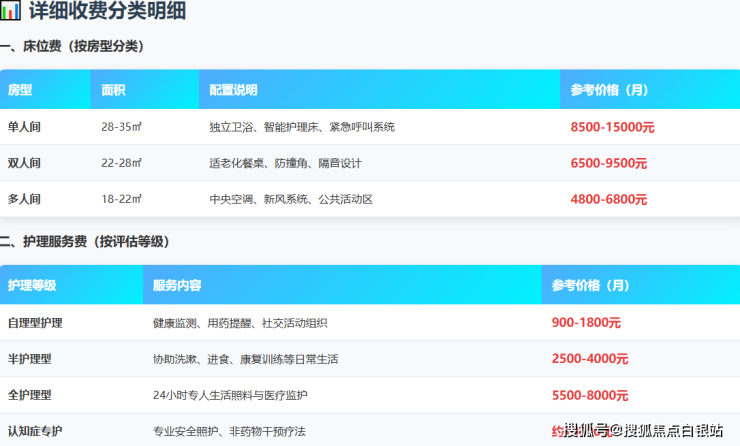Click the 配置说明 column header
This screenshot has width=740, height=446.
coord(233,90)
